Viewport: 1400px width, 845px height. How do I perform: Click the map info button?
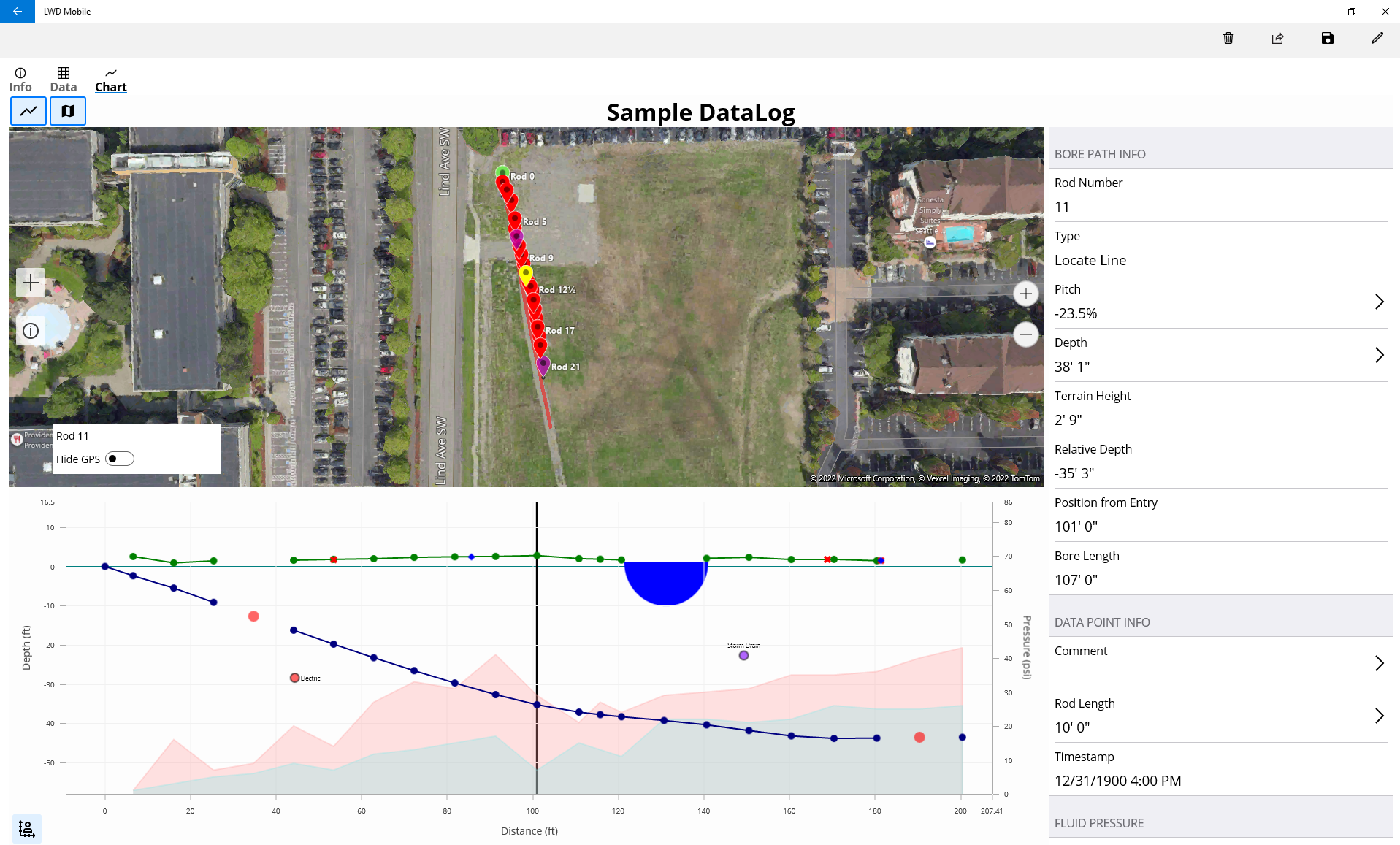point(31,331)
